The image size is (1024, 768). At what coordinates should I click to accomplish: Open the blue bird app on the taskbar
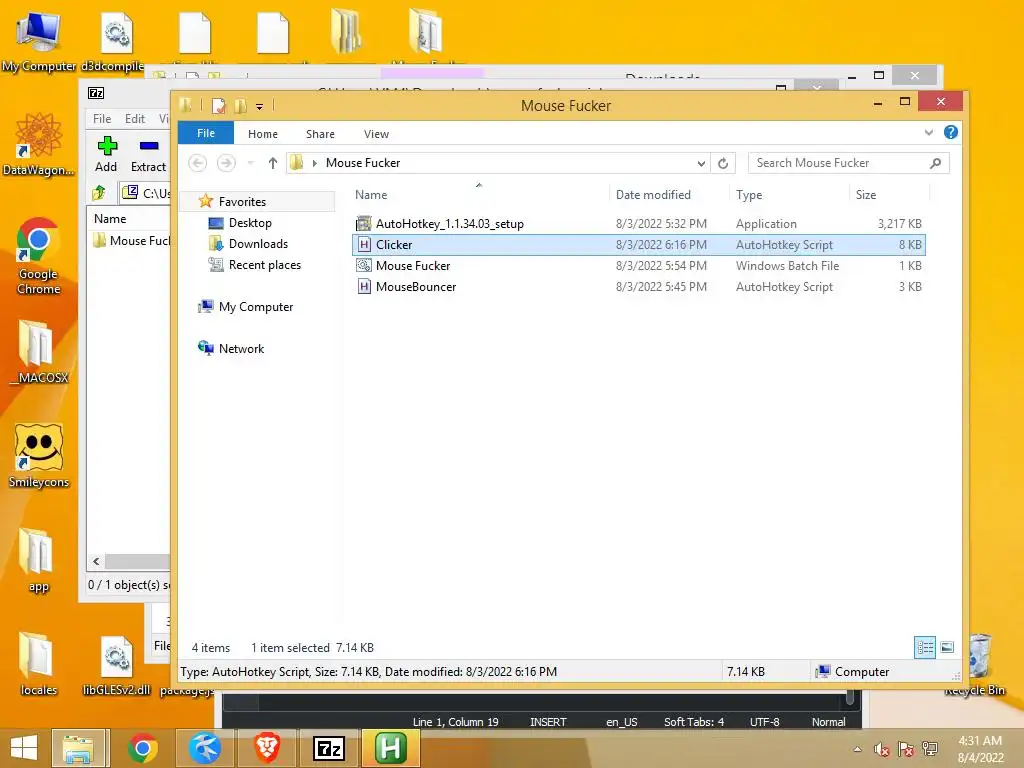pos(204,748)
